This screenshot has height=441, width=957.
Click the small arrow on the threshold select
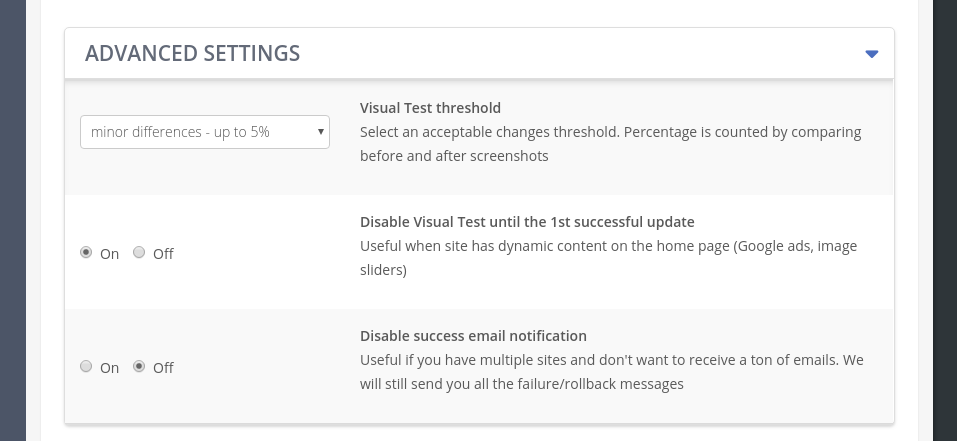click(x=320, y=132)
